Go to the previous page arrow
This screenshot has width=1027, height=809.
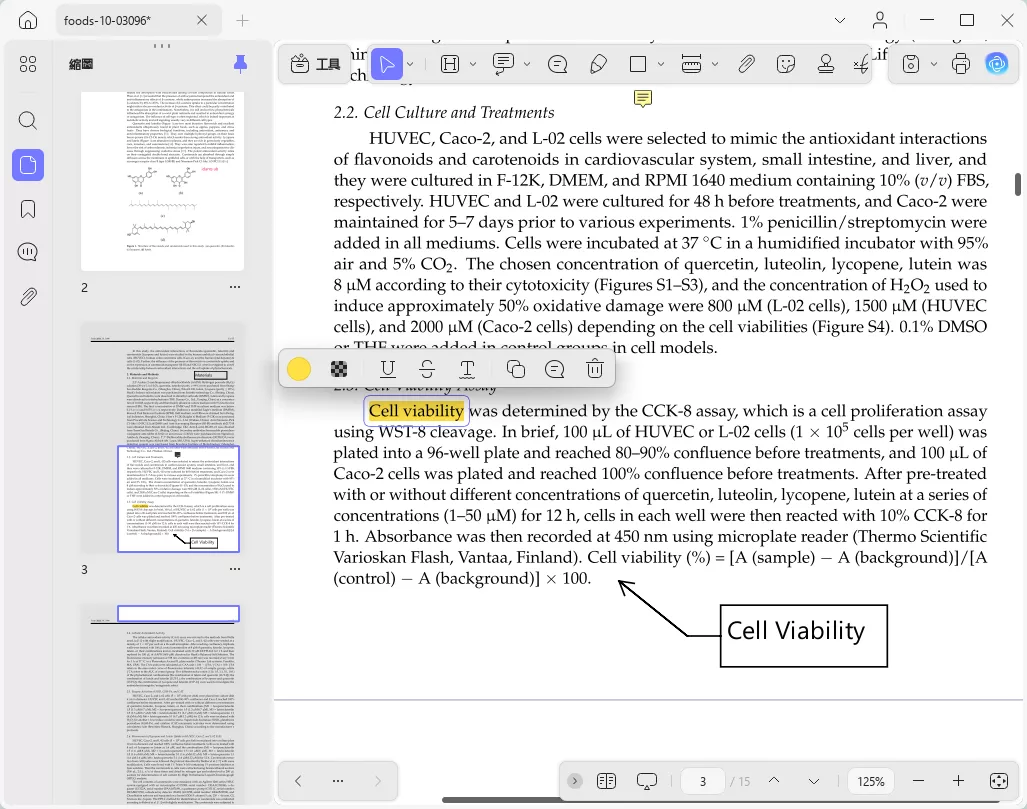774,781
